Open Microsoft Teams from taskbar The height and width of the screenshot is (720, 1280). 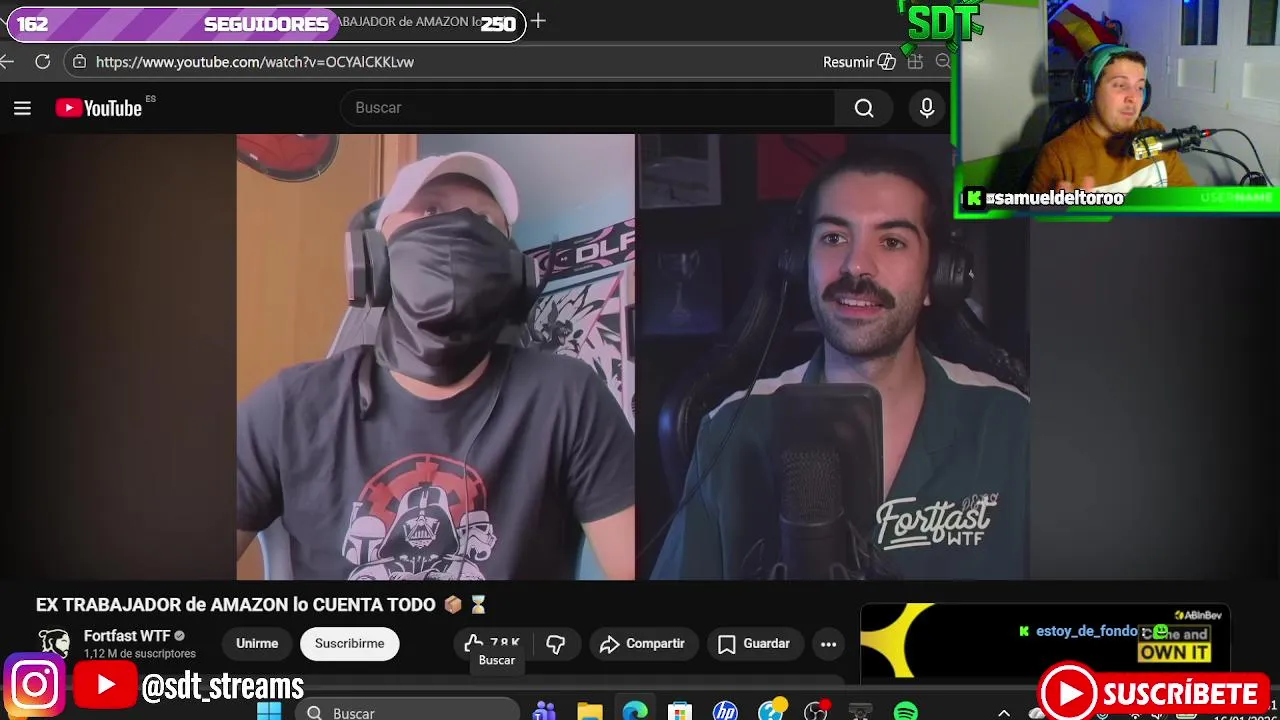(544, 712)
